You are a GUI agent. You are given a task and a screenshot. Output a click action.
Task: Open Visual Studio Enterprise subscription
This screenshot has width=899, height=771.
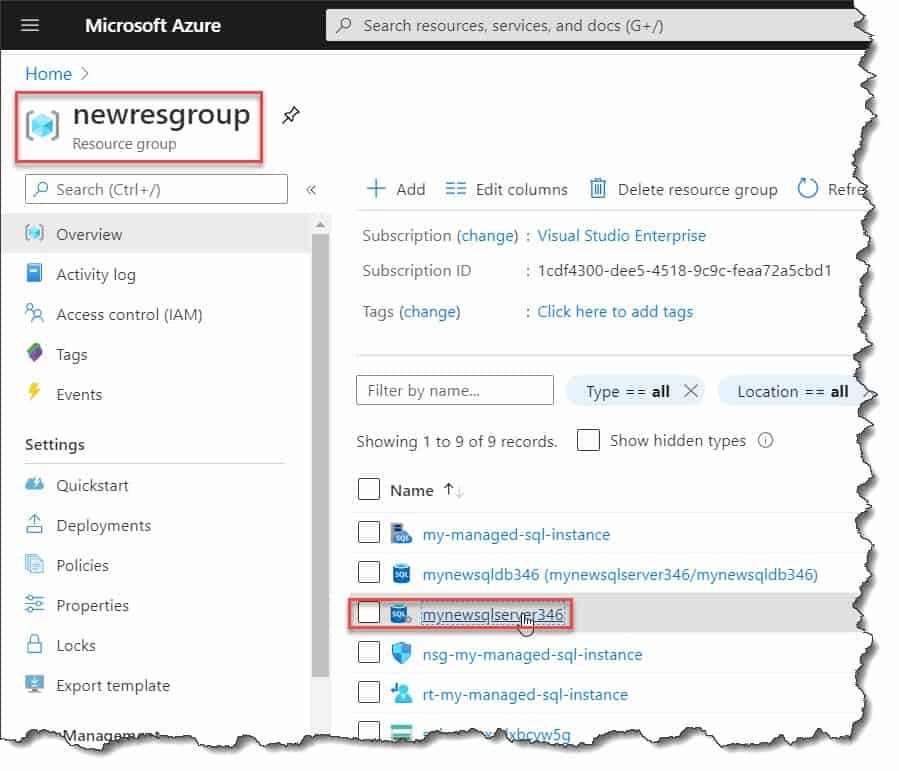point(622,236)
